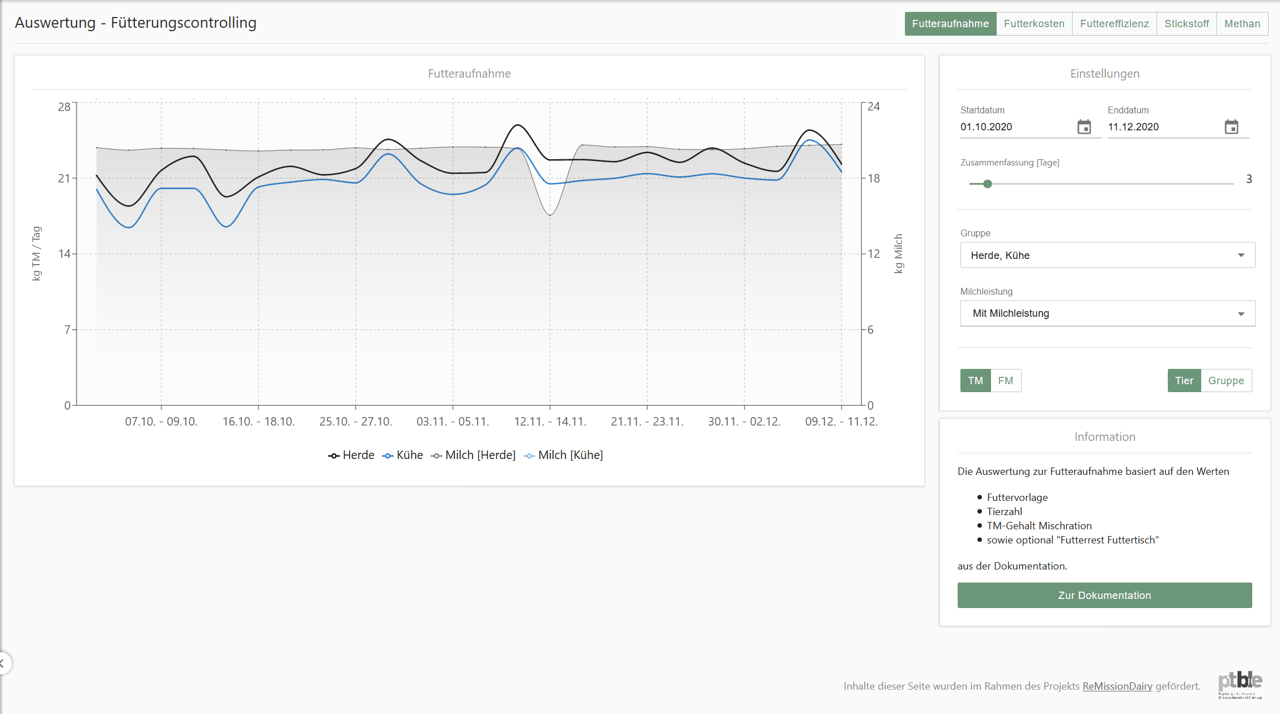Expand the Milchleistung dropdown
This screenshot has width=1280, height=714.
(1106, 314)
